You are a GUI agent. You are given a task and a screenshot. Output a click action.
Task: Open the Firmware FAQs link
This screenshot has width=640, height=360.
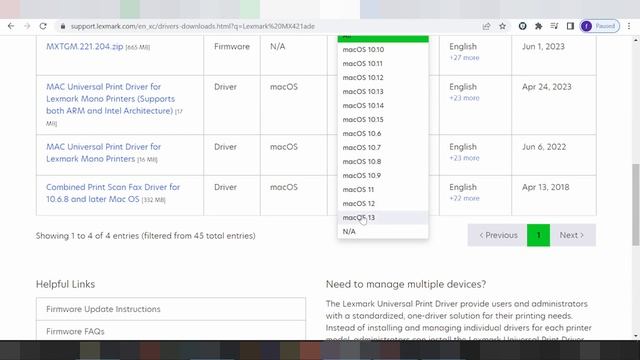point(75,331)
